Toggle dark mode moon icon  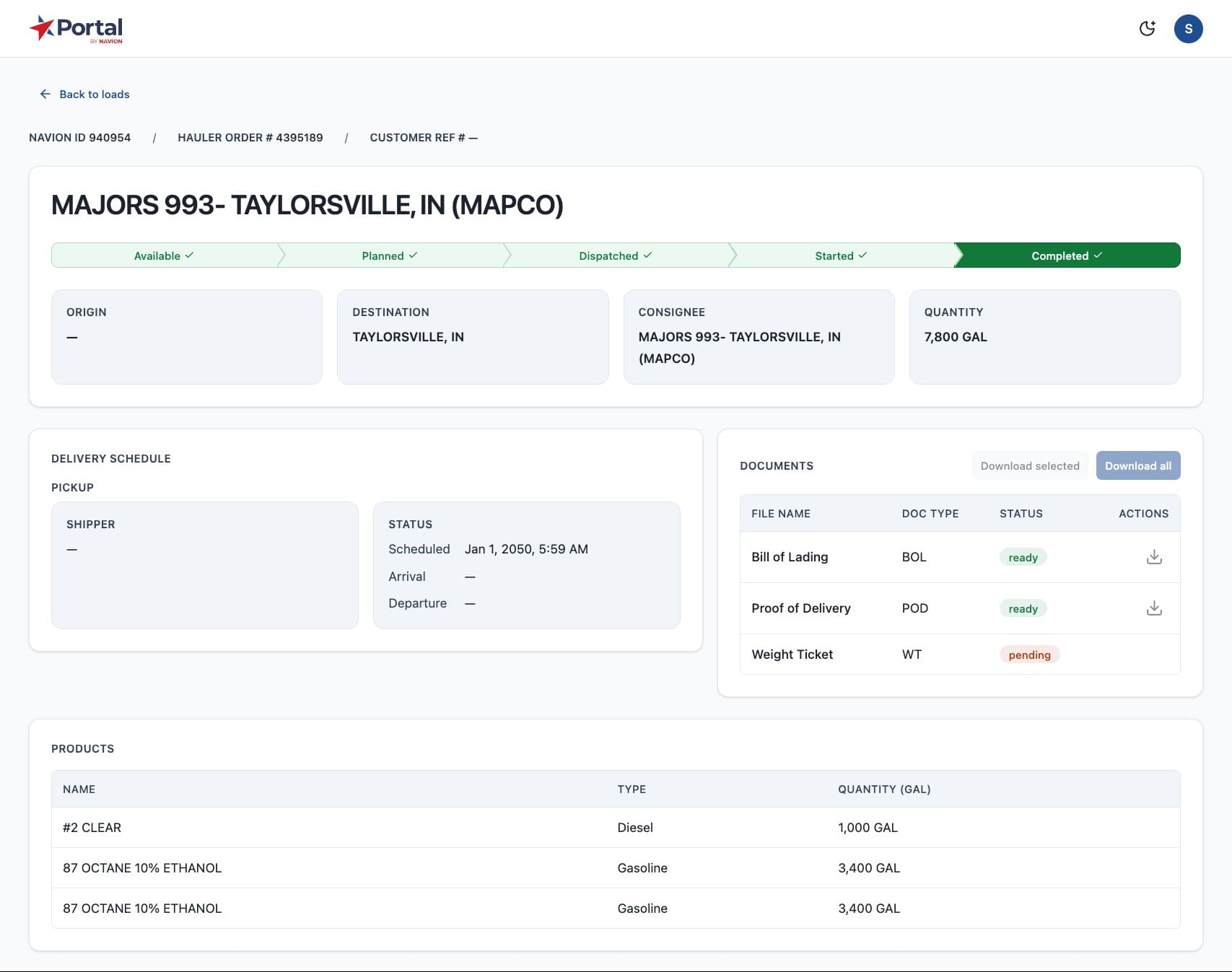[x=1148, y=29]
